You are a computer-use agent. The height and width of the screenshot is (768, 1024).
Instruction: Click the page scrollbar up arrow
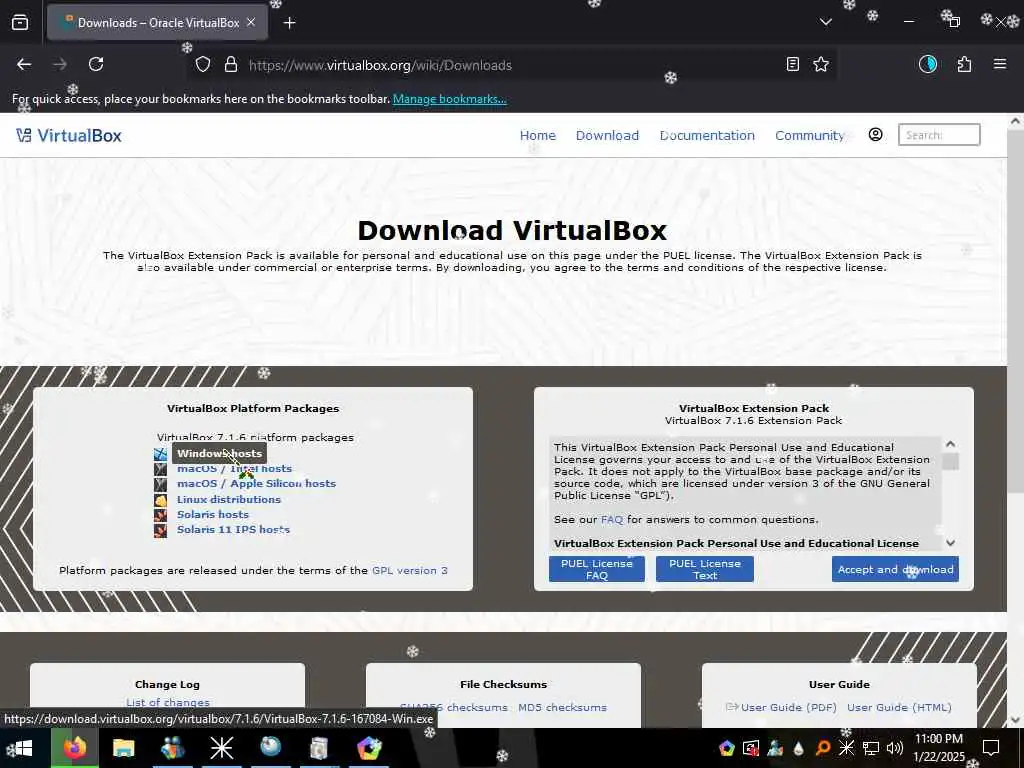click(x=1015, y=121)
